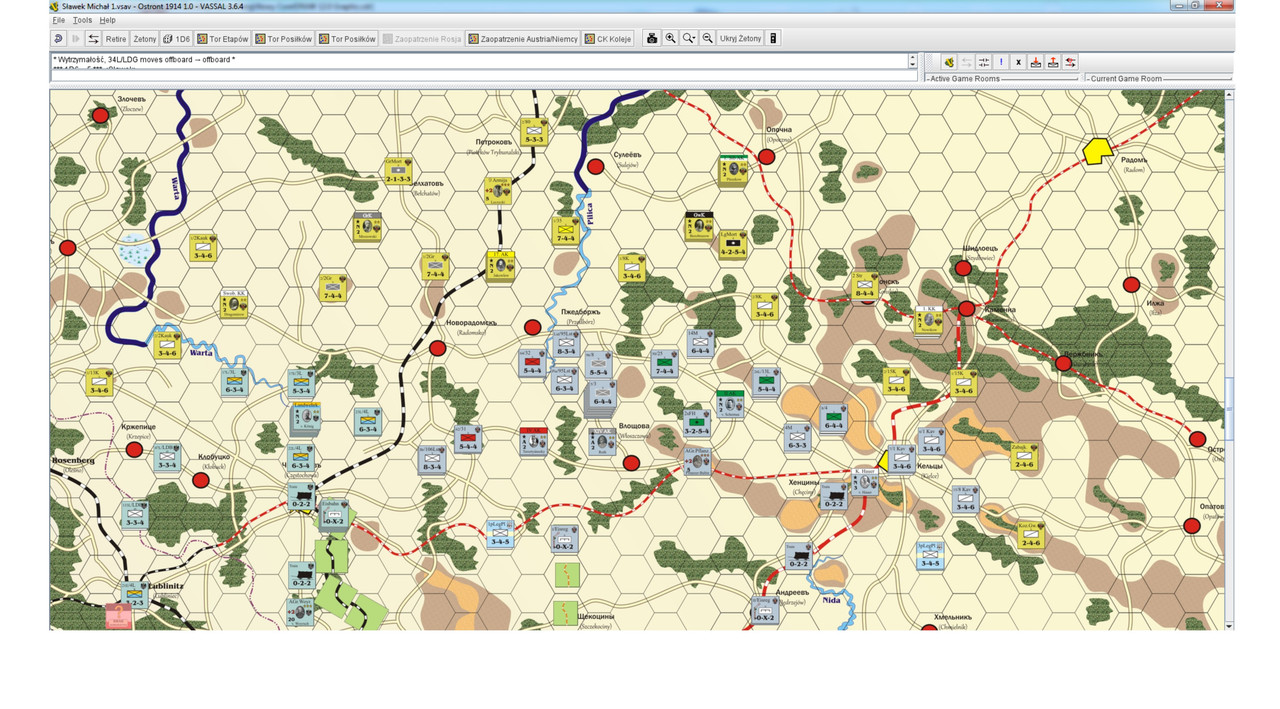This screenshot has width=1280, height=709.
Task: Click the server connection arrows icon
Action: coord(93,39)
